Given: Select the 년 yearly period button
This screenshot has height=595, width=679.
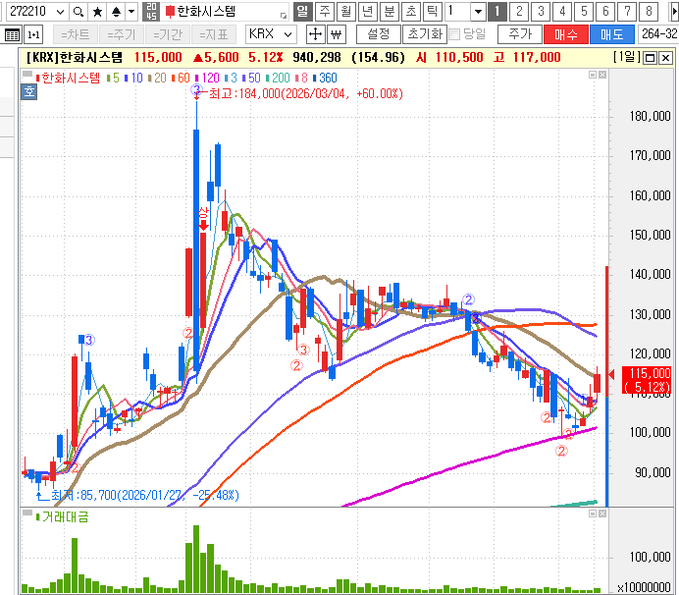Looking at the screenshot, I should (368, 11).
